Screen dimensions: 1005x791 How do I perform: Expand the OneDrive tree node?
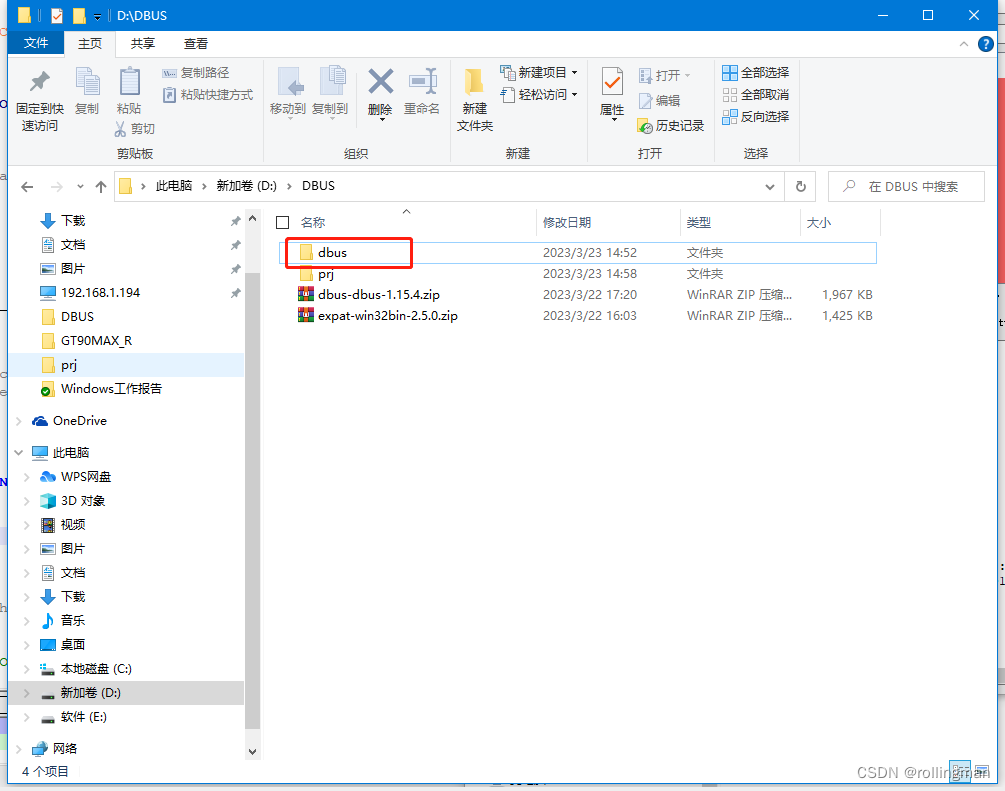pyautogui.click(x=18, y=420)
